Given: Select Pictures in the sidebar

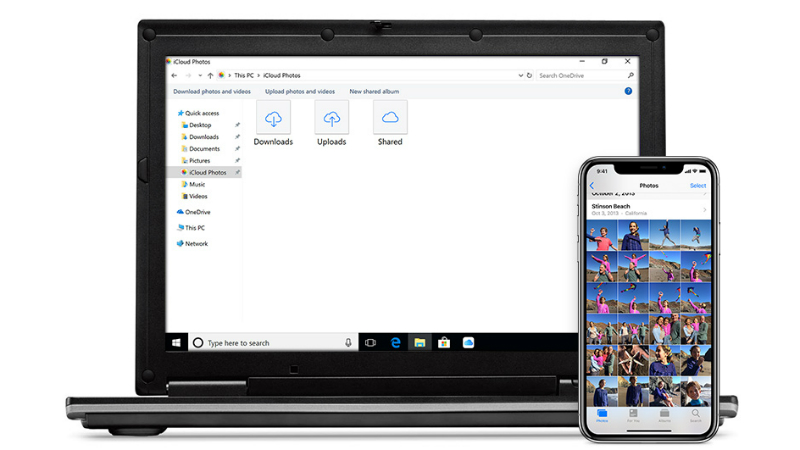Looking at the screenshot, I should [x=196, y=161].
